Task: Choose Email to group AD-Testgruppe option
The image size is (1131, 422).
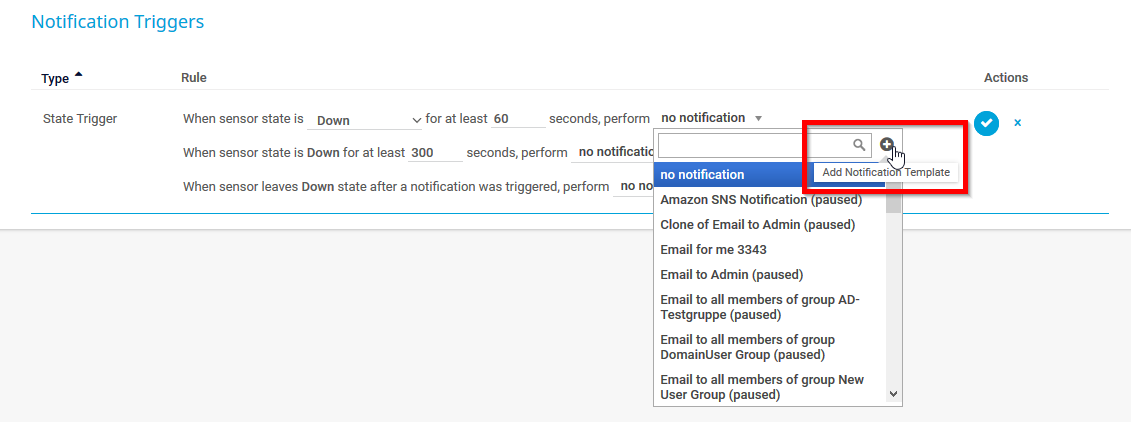Action: coord(759,307)
